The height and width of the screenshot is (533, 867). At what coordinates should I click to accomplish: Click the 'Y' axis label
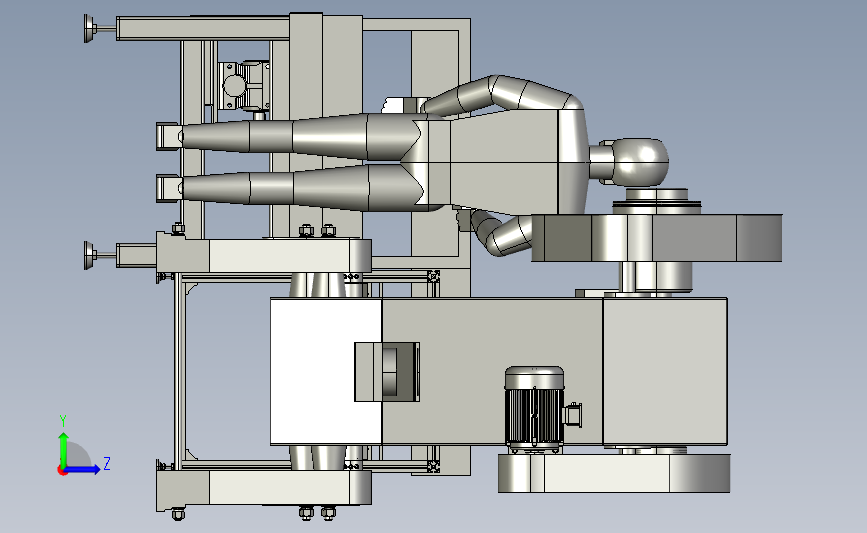(63, 421)
